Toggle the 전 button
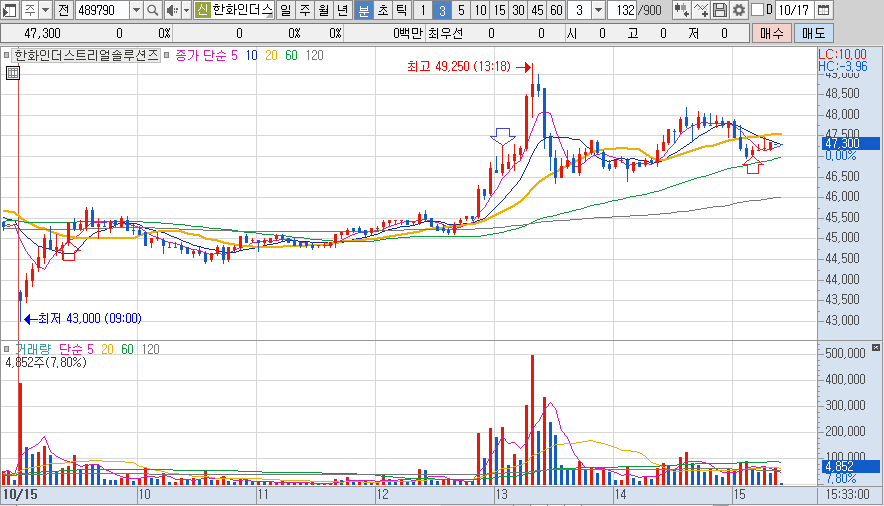Viewport: 884px width, 506px height. click(x=63, y=10)
